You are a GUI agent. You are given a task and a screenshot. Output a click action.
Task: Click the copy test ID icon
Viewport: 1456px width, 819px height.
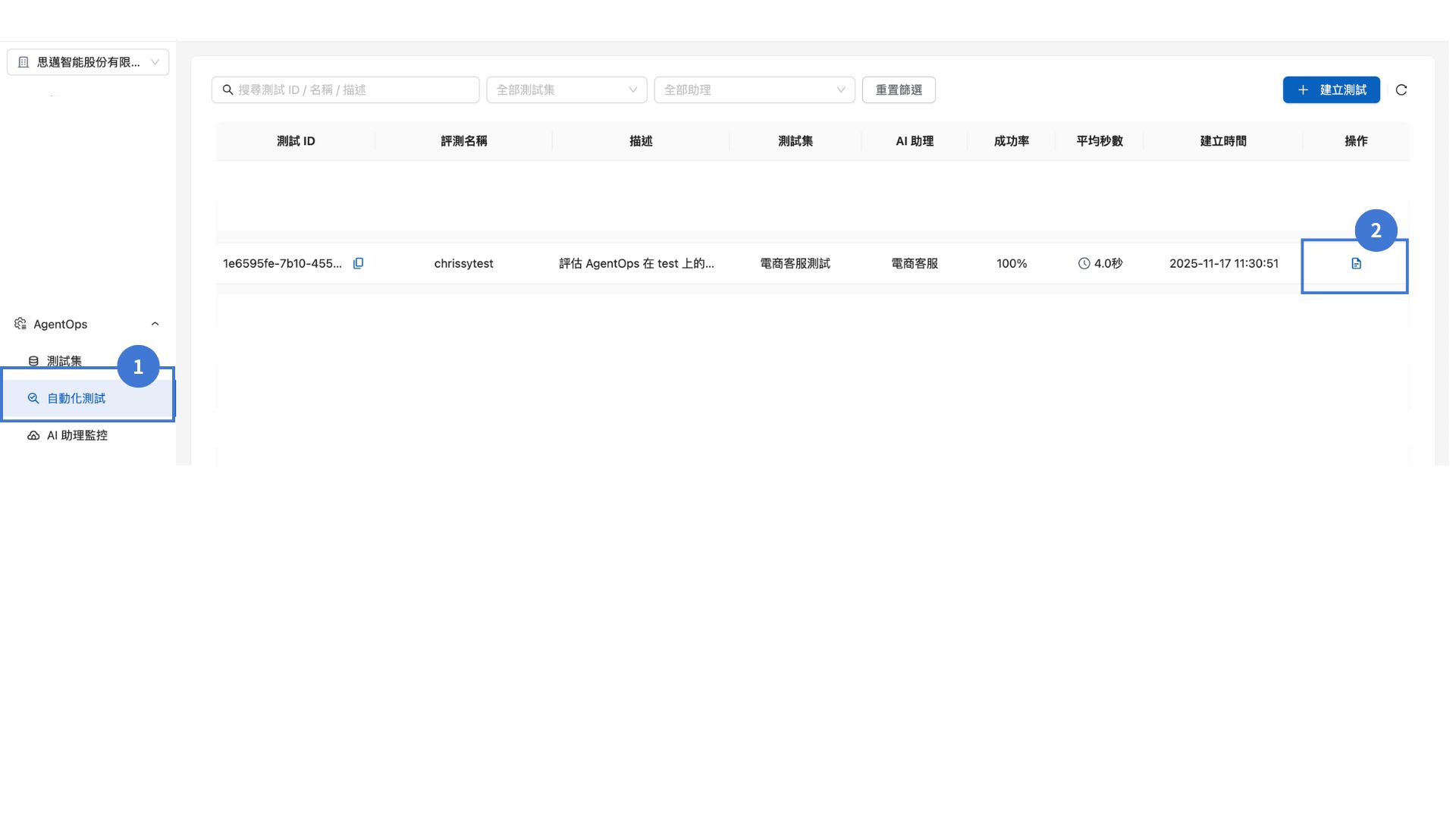pyautogui.click(x=358, y=263)
